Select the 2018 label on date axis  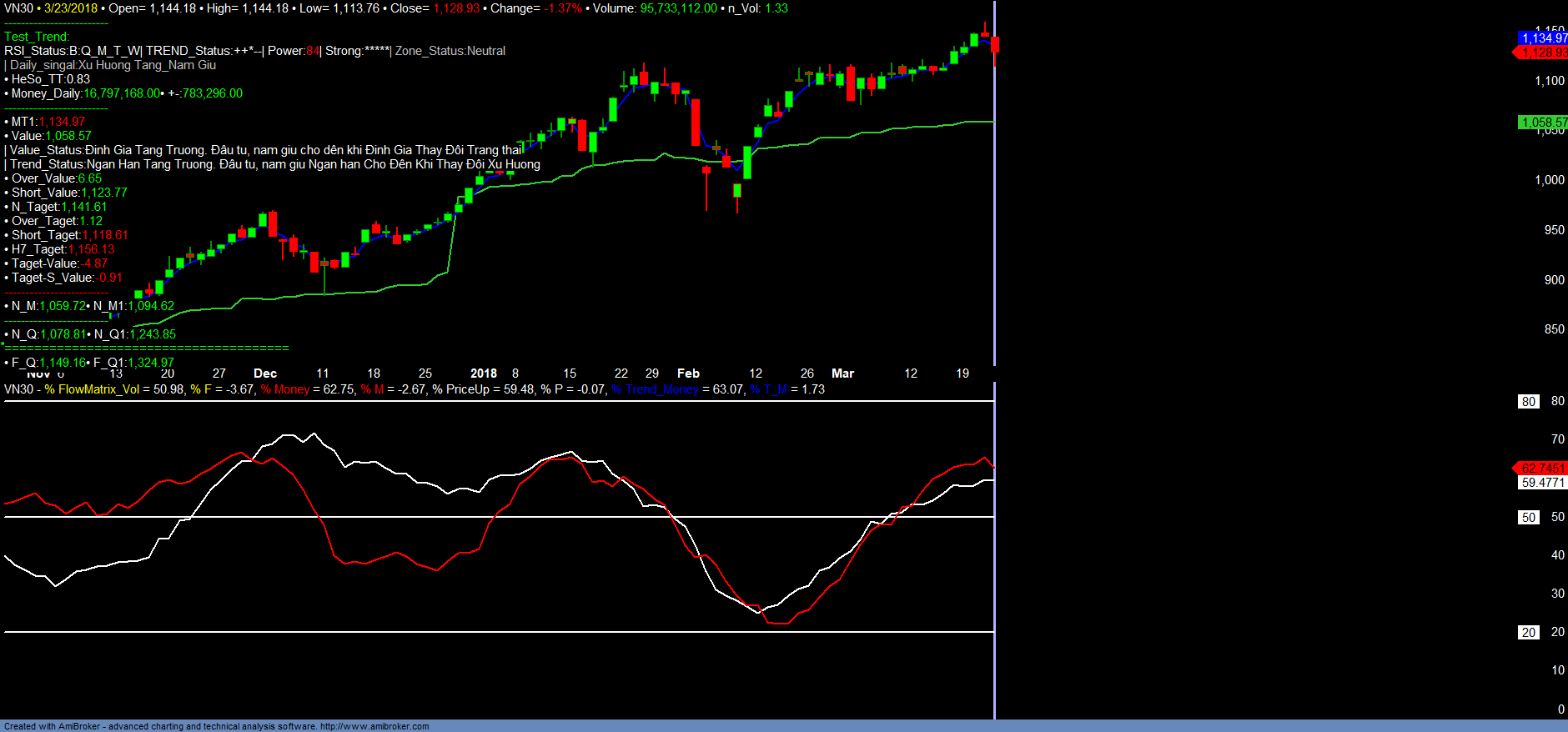[484, 374]
